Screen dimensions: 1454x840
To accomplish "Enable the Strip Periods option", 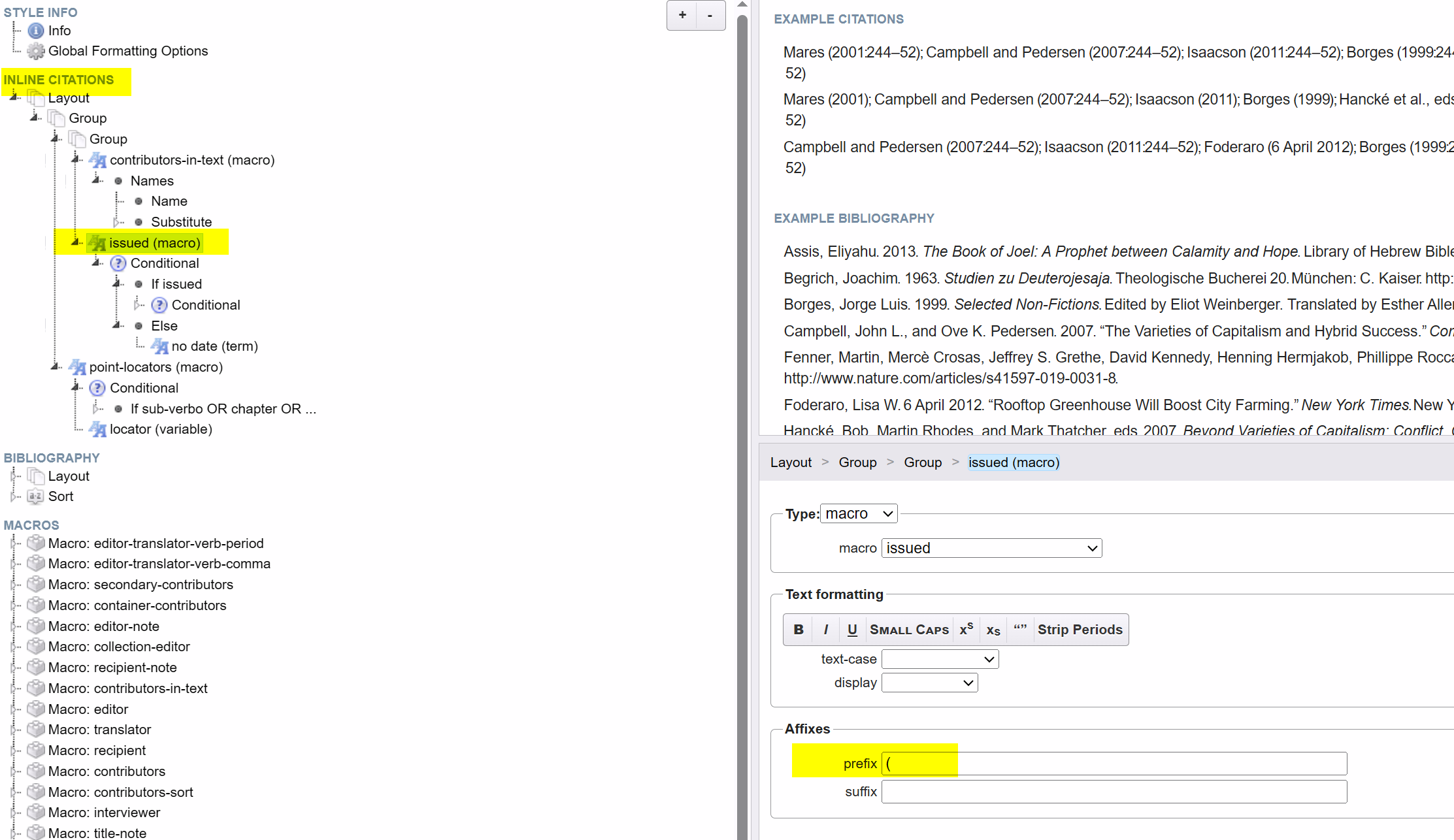I will click(1080, 630).
